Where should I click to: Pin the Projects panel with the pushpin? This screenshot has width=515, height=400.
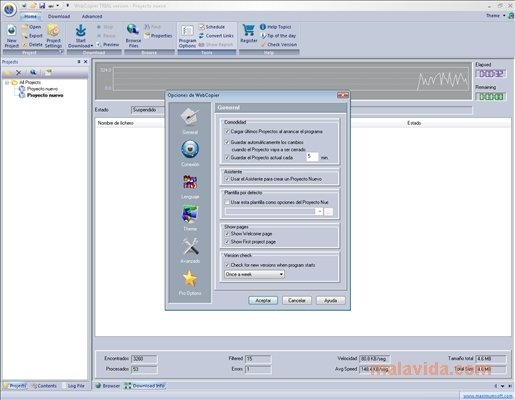point(79,62)
